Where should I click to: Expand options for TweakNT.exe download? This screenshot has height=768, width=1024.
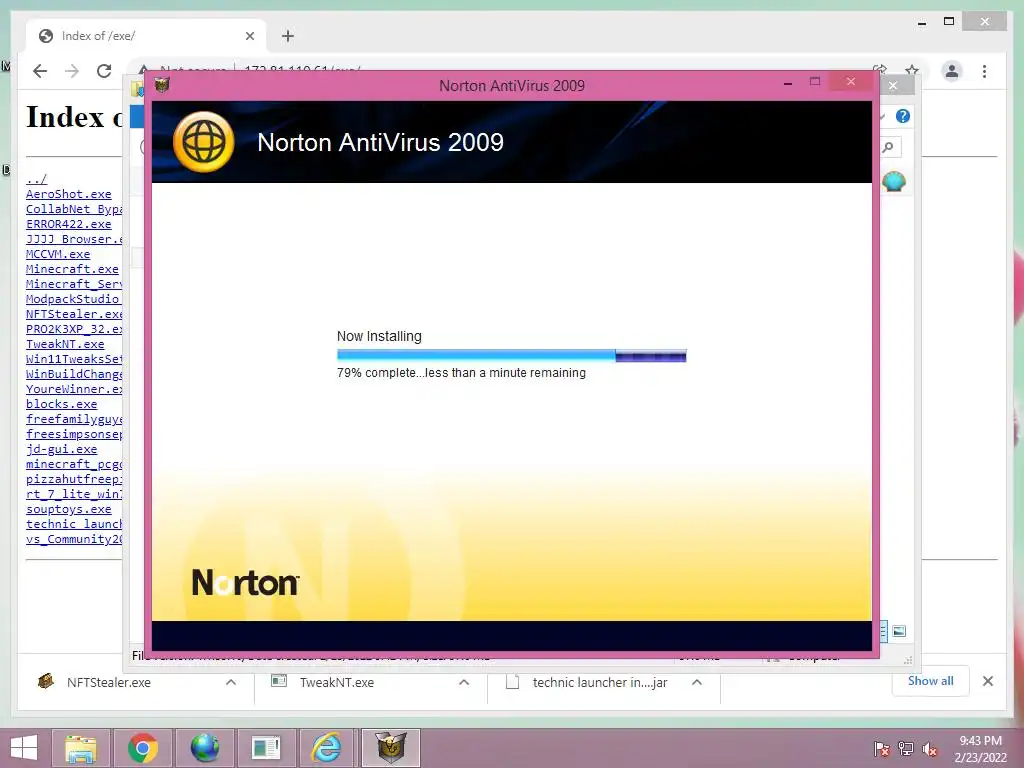(x=464, y=682)
